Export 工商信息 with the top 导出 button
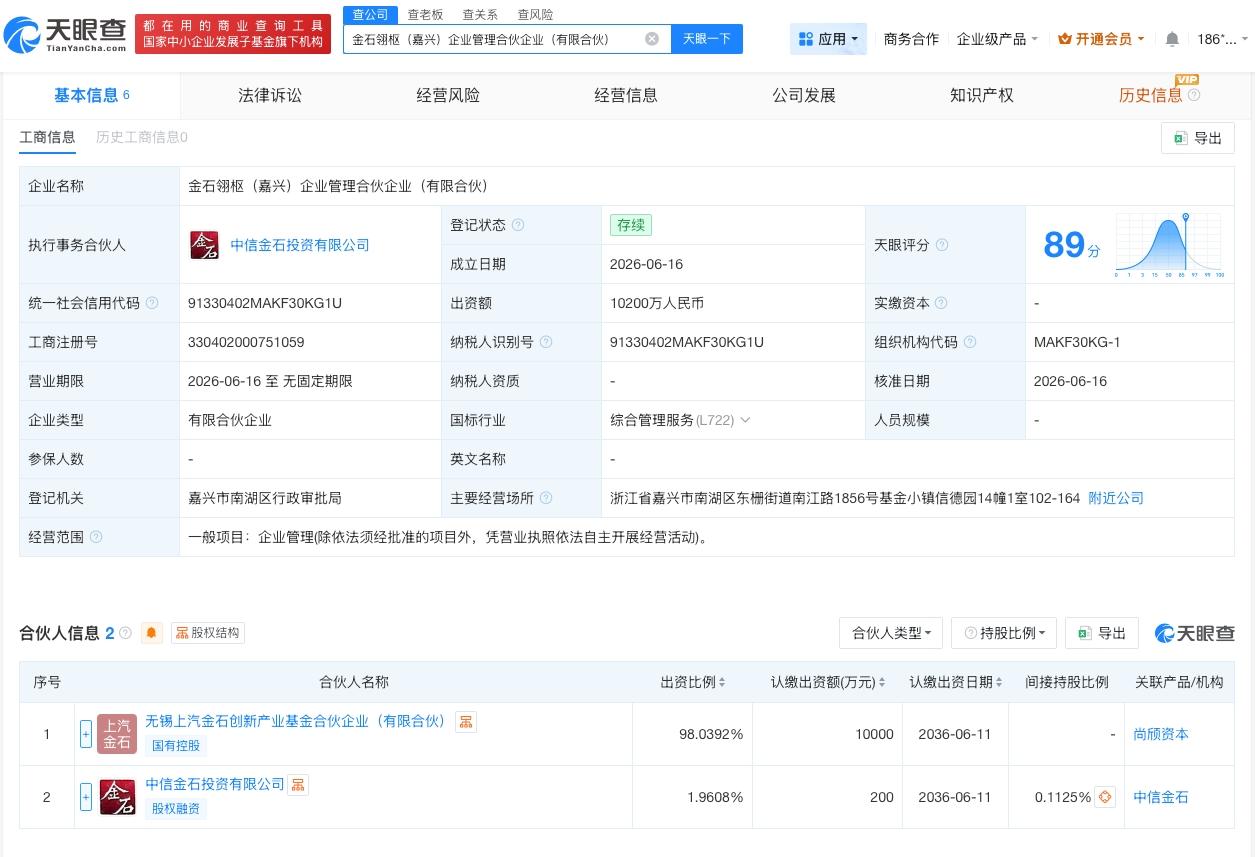This screenshot has height=857, width=1255. (1198, 138)
